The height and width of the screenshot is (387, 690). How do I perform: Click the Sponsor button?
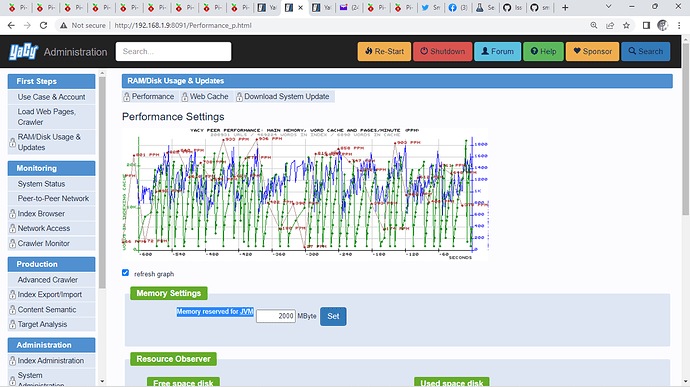coord(592,52)
